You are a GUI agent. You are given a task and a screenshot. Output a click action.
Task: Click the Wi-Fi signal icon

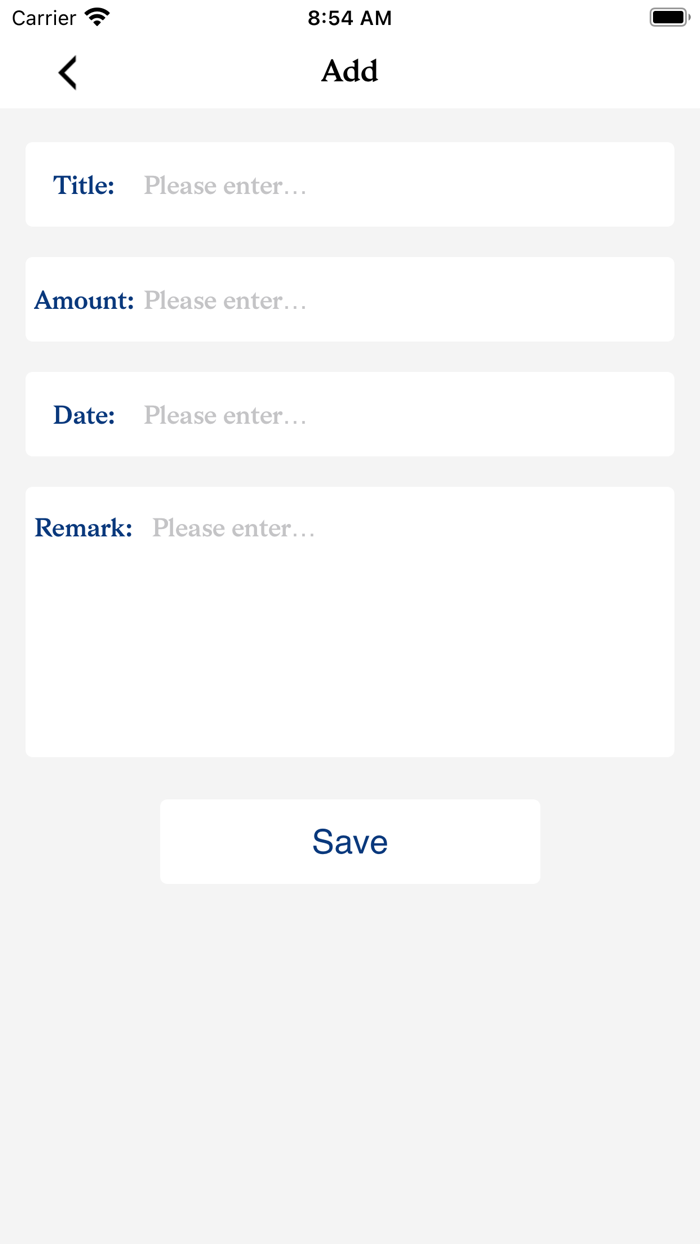[97, 17]
